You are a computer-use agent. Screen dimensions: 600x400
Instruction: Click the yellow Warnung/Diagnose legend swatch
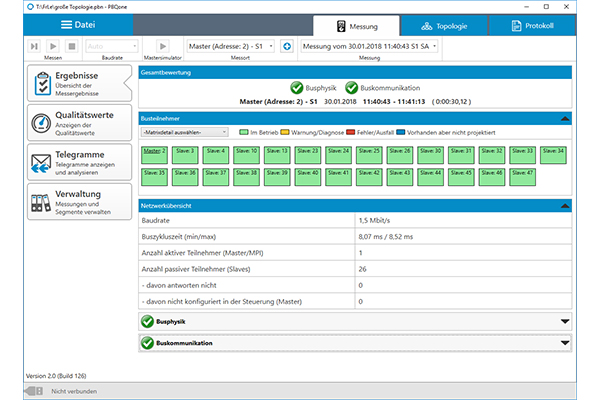[285, 132]
